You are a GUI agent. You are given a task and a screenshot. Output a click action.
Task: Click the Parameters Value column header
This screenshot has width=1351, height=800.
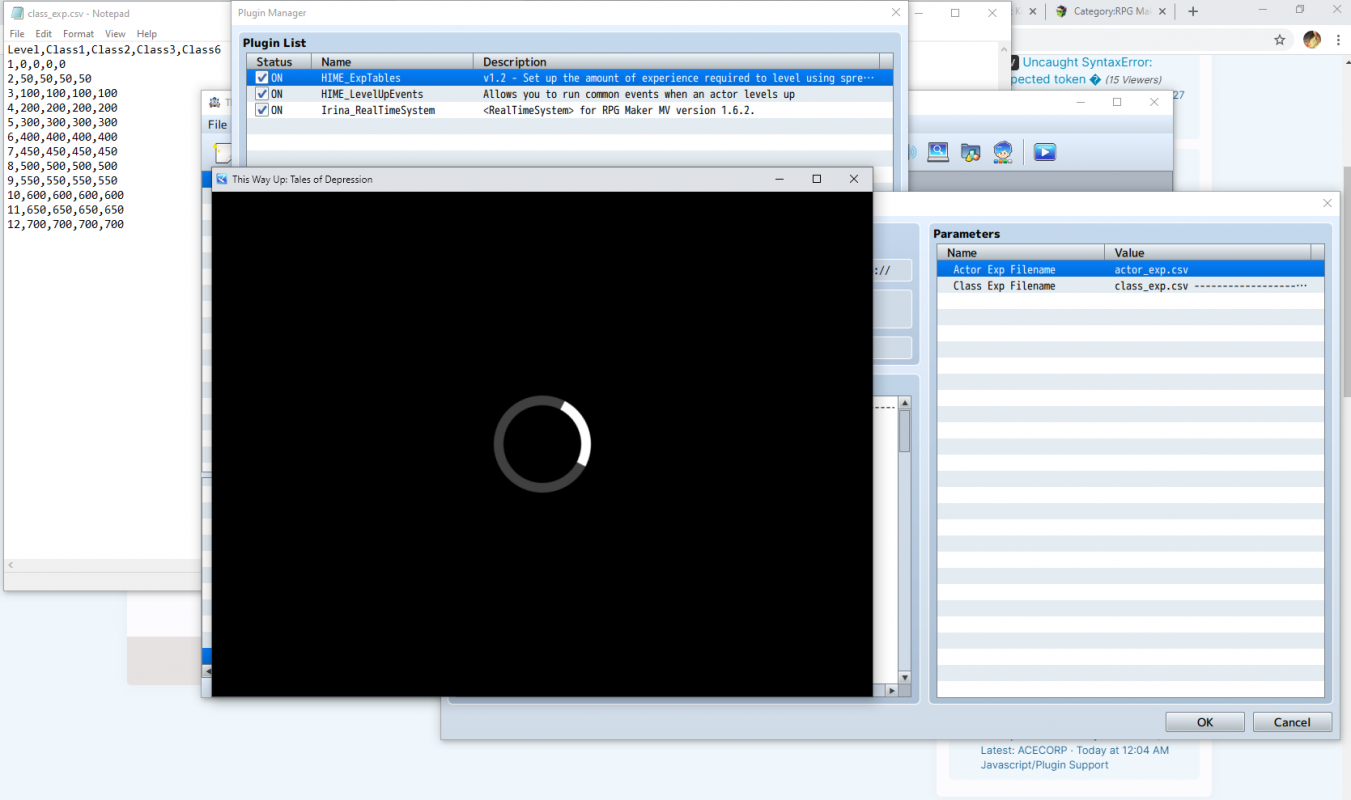pyautogui.click(x=1208, y=253)
